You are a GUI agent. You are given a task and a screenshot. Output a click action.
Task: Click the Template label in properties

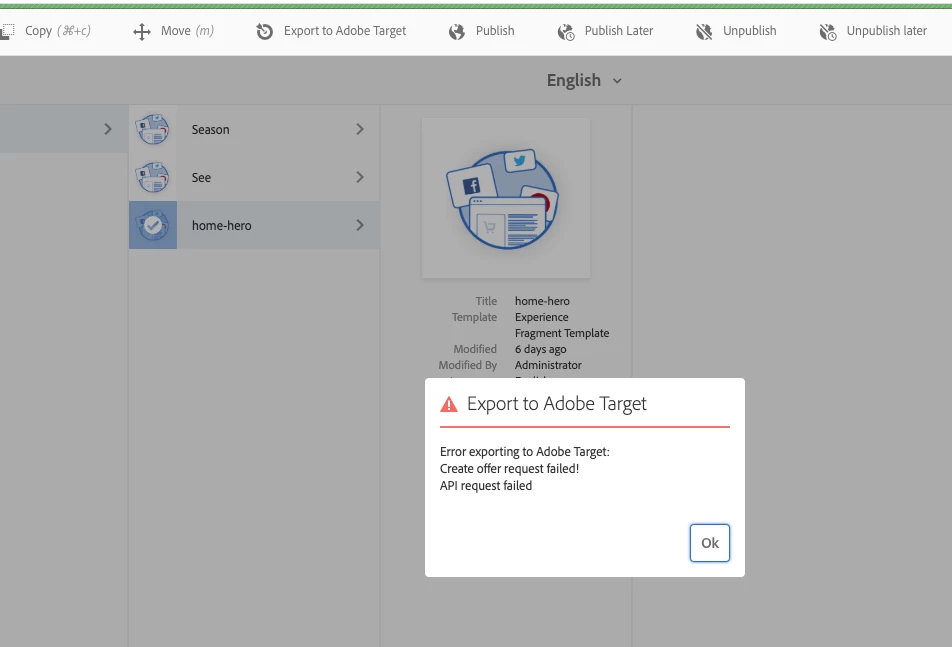tap(474, 317)
